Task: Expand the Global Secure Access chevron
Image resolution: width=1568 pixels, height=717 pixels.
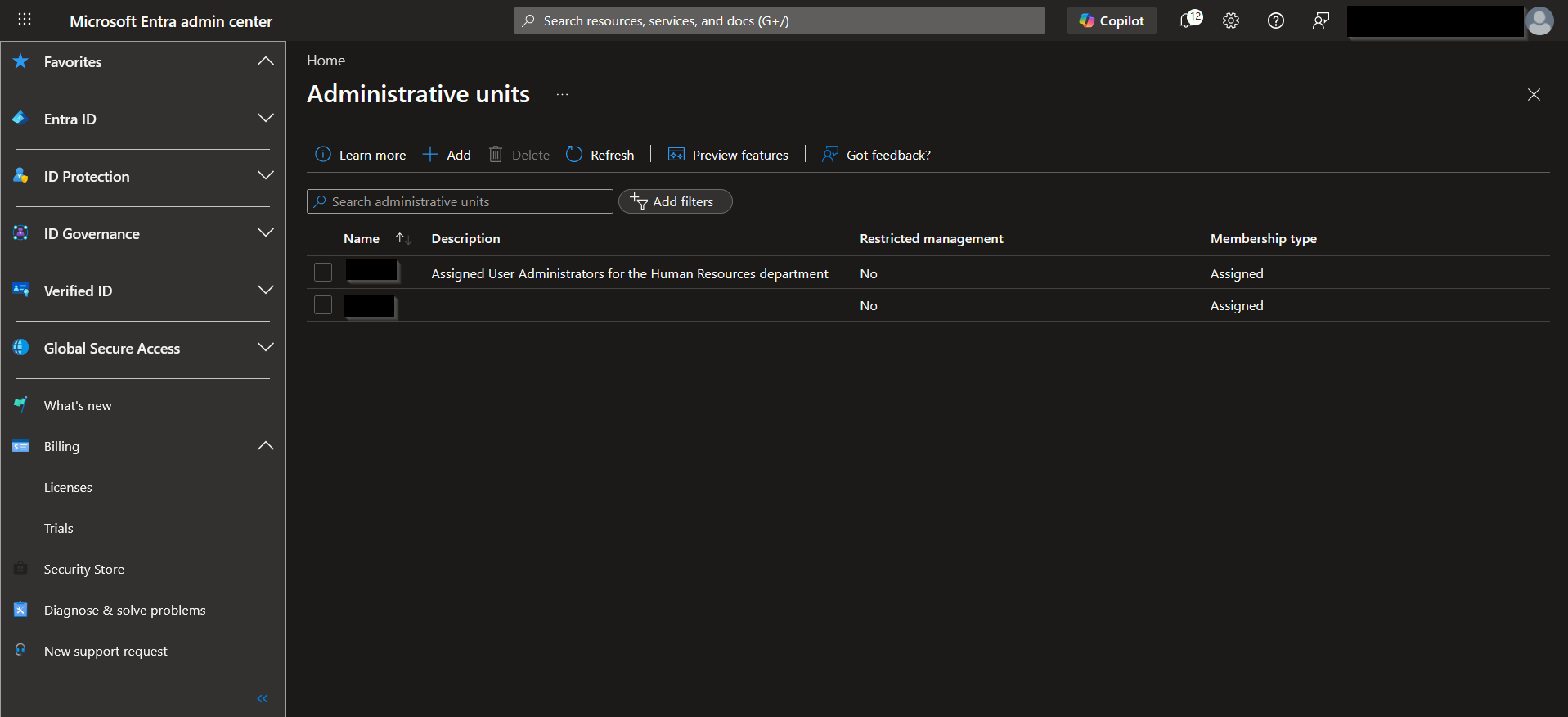Action: 265,348
